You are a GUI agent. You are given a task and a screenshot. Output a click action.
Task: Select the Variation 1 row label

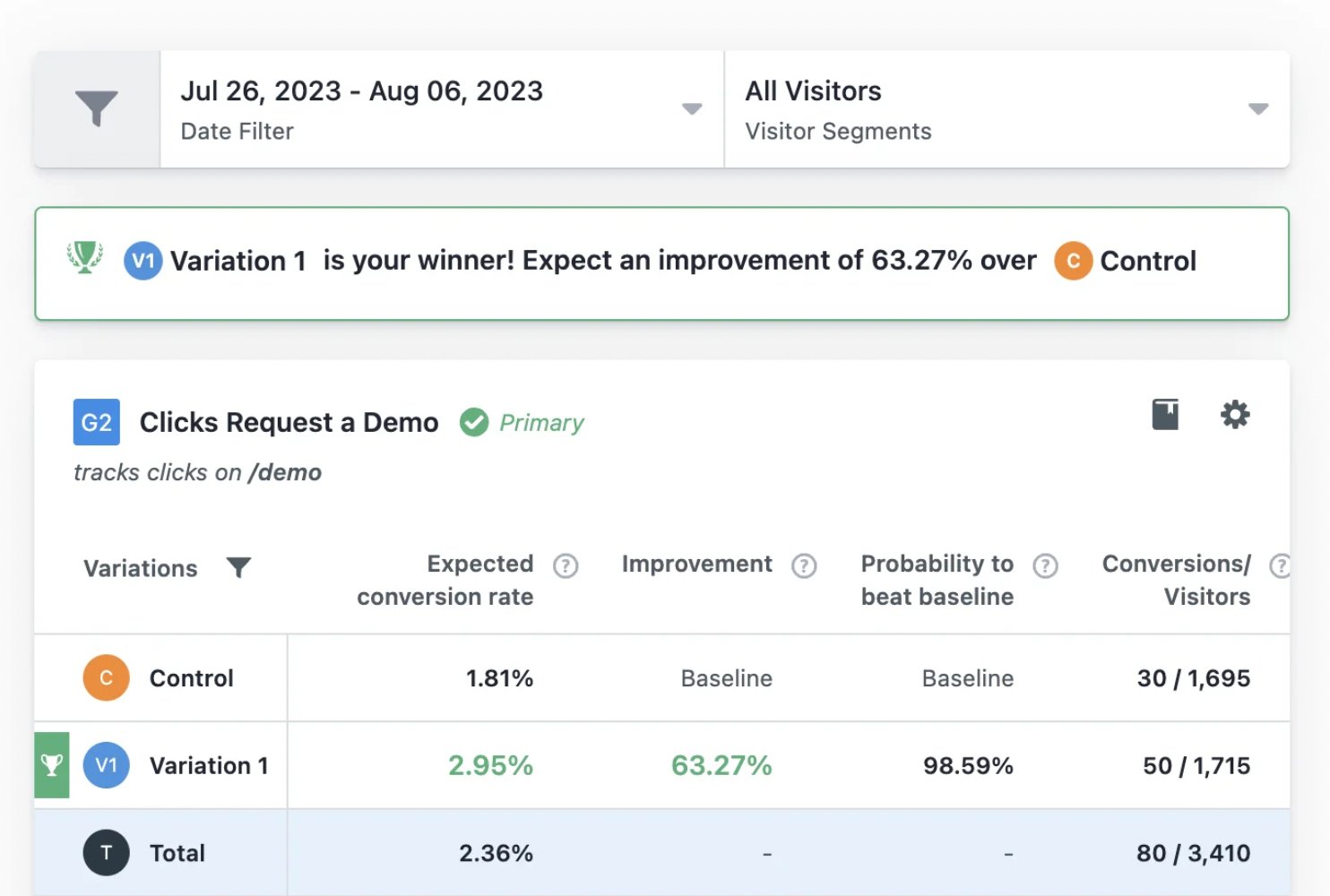click(x=209, y=765)
